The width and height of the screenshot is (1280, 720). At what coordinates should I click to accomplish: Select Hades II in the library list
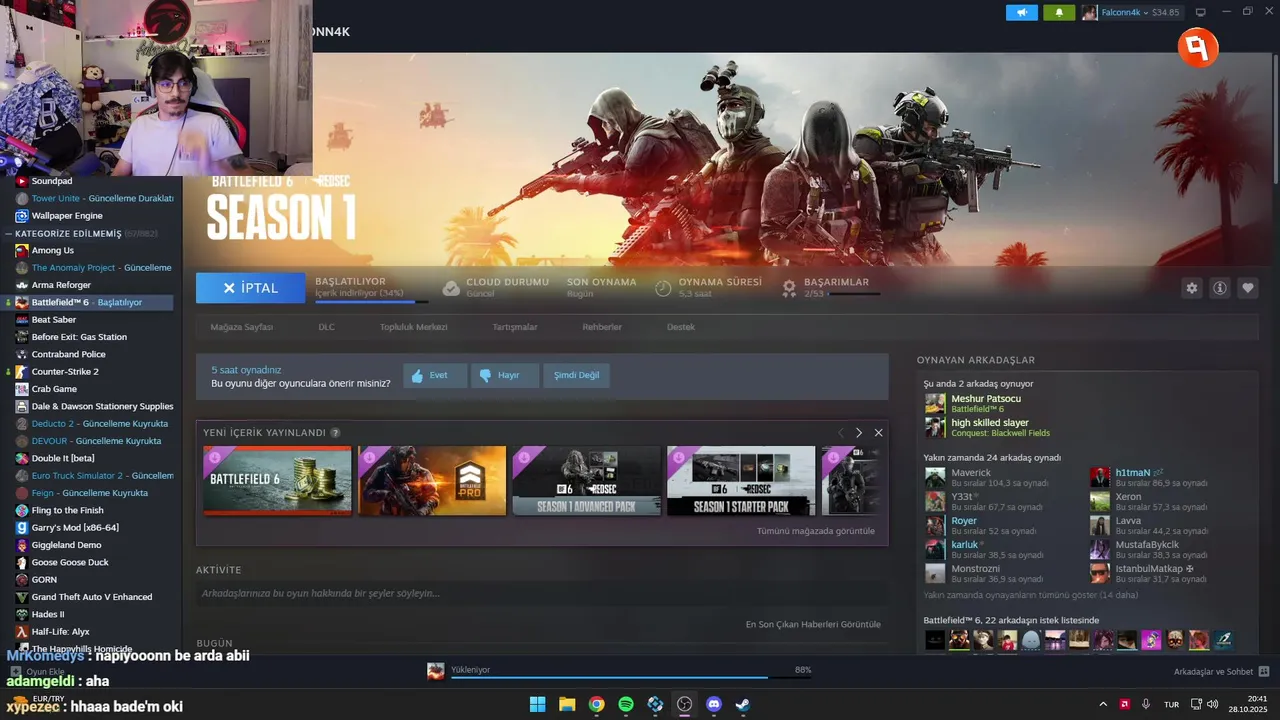[48, 614]
